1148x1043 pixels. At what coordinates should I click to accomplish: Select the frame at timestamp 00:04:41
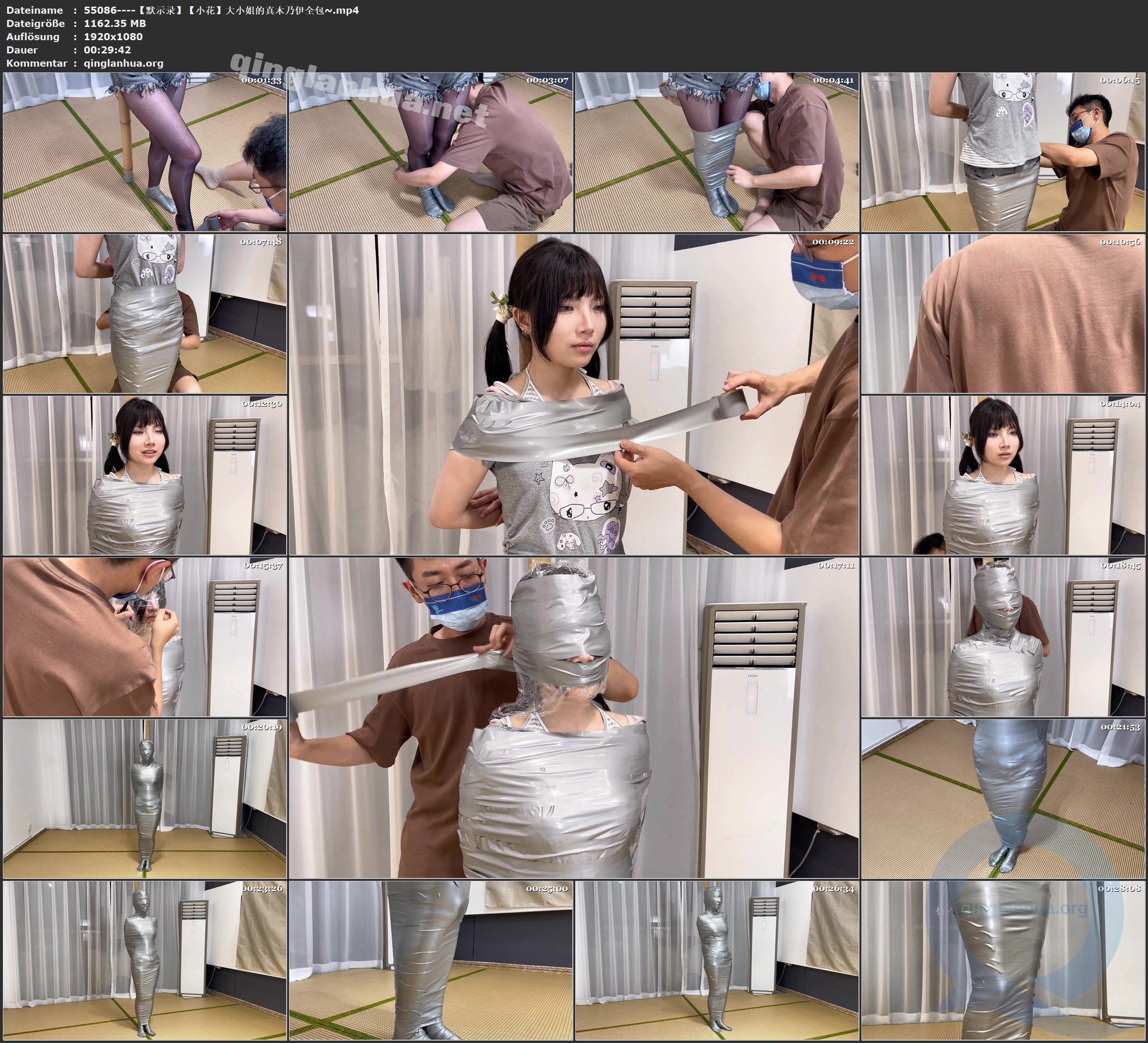tap(717, 152)
